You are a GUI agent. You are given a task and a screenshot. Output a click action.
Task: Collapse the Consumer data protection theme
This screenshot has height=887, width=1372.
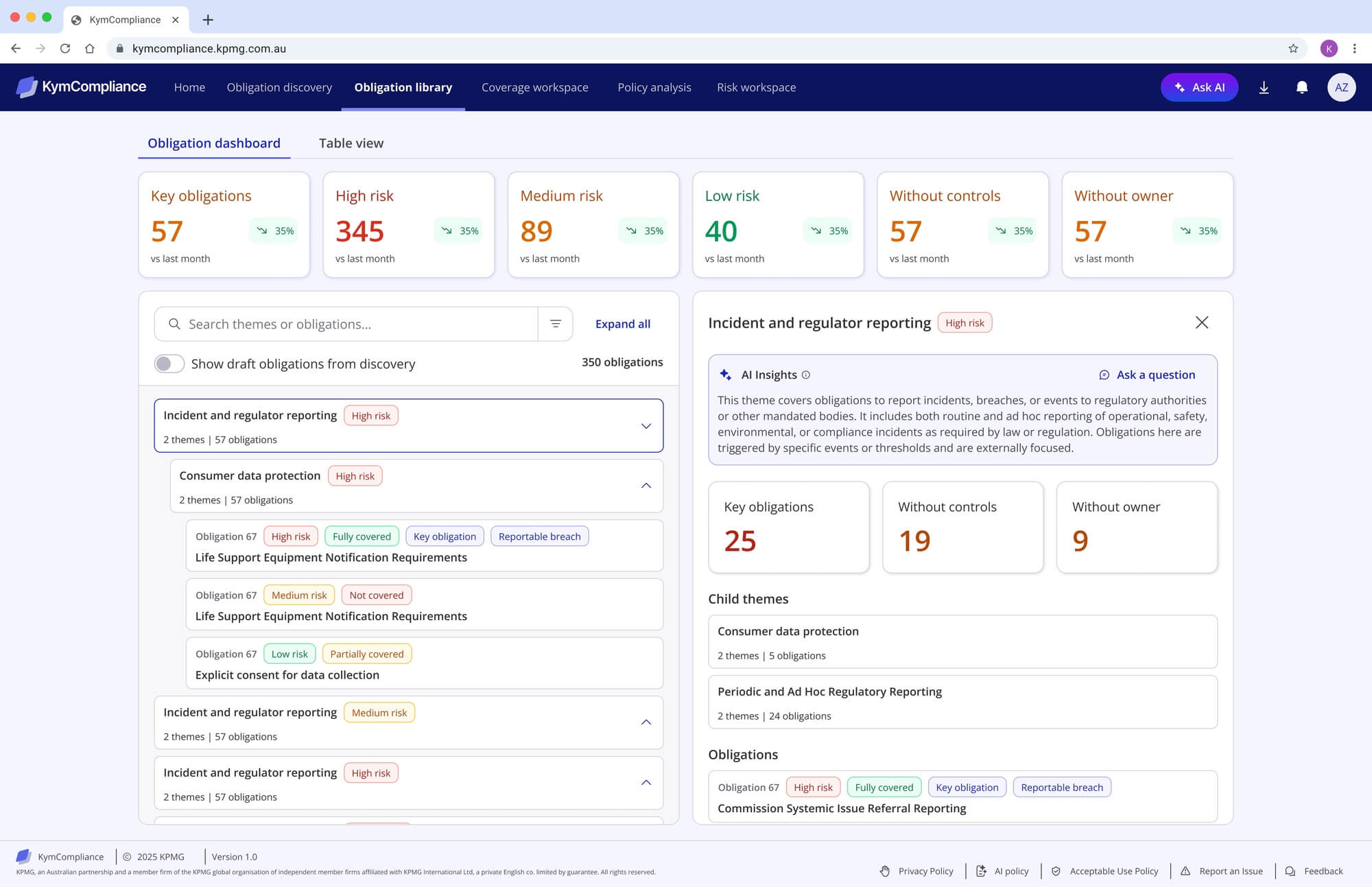pos(646,486)
